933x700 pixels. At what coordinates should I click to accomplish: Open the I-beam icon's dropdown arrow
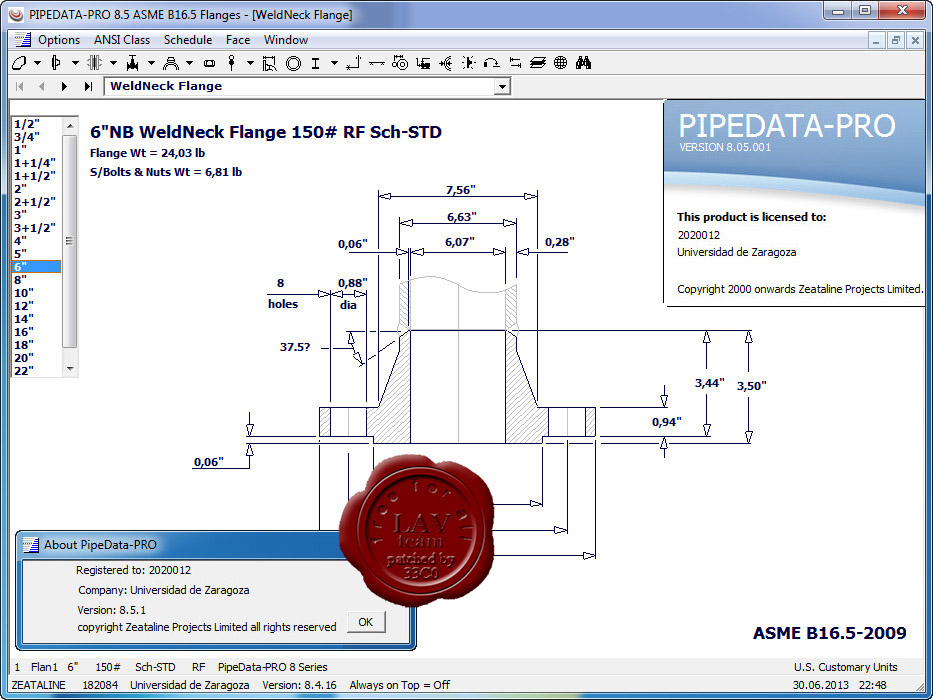coord(334,63)
